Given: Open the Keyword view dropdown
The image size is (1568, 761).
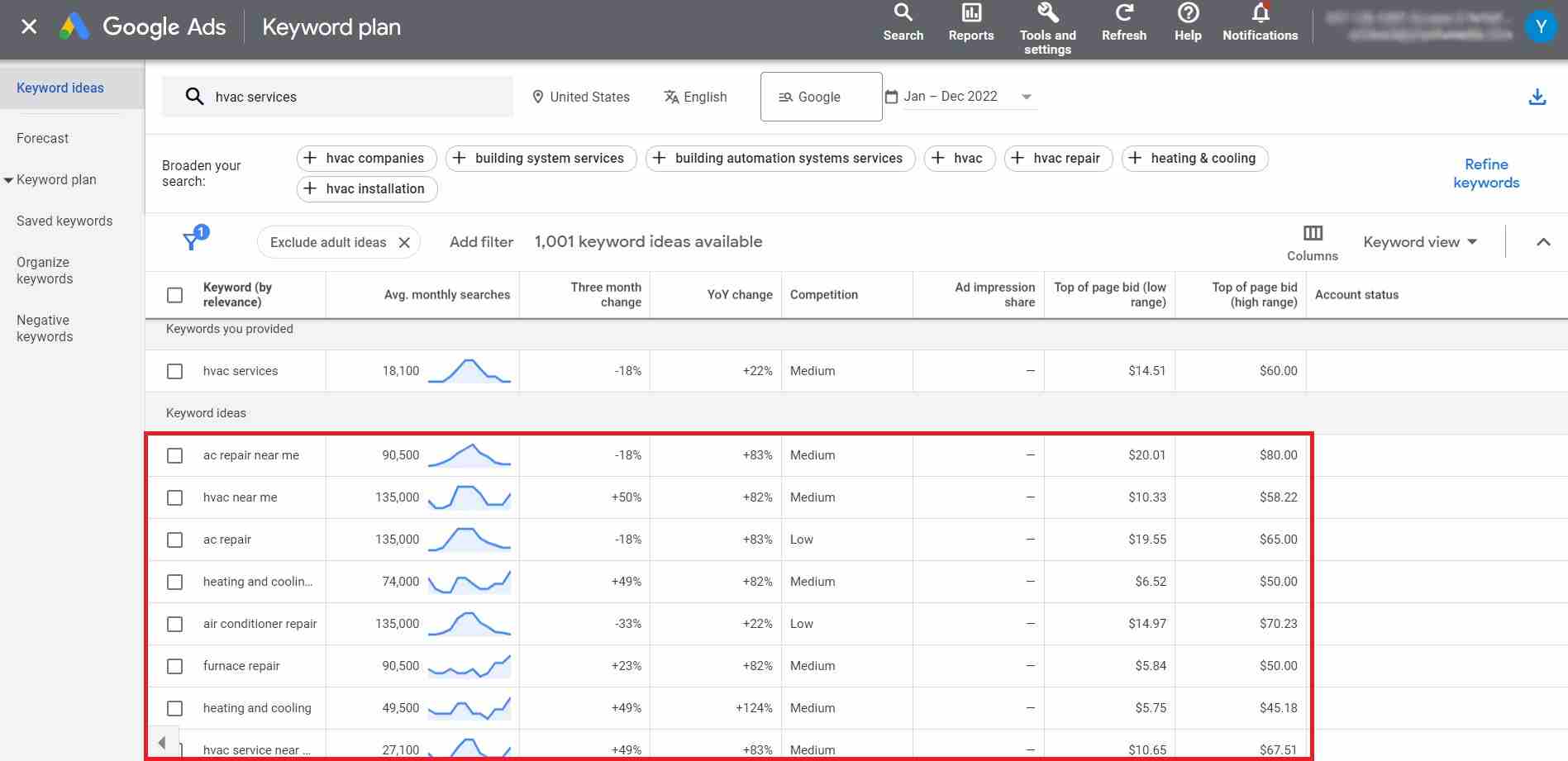Looking at the screenshot, I should click(x=1419, y=241).
